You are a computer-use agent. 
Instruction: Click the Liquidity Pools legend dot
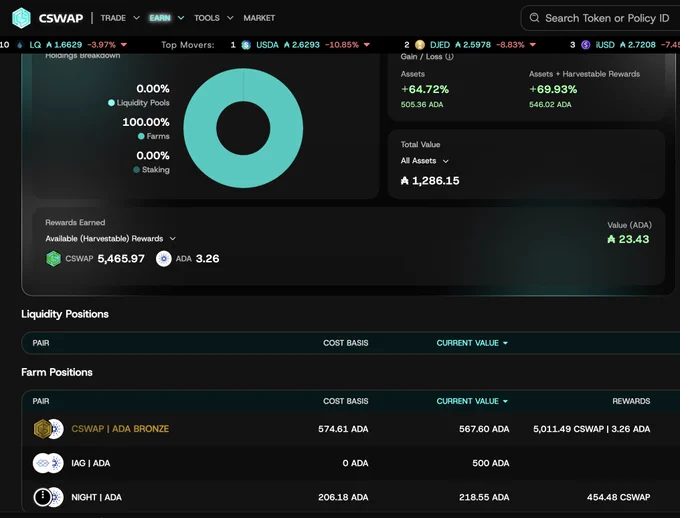click(111, 103)
